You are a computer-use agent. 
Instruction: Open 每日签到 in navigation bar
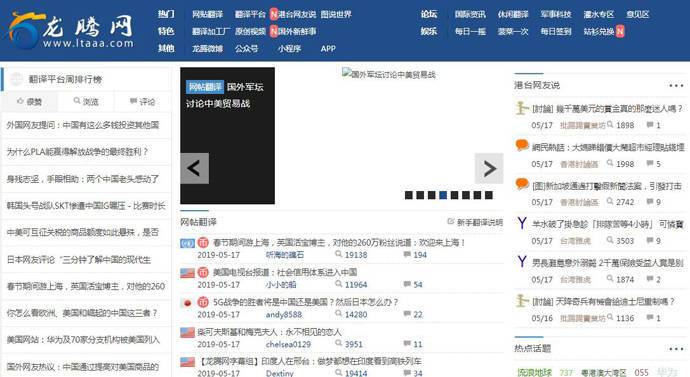pos(556,31)
